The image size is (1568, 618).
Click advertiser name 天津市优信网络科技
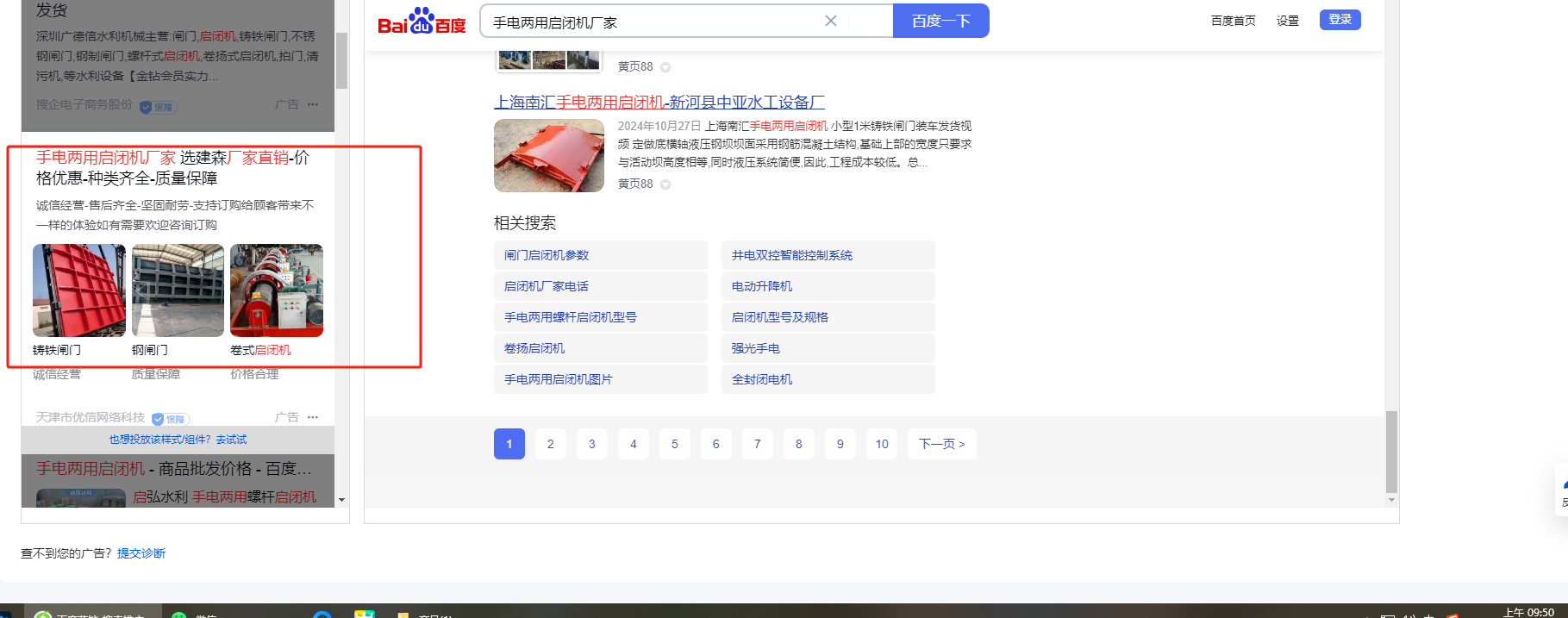[x=91, y=417]
